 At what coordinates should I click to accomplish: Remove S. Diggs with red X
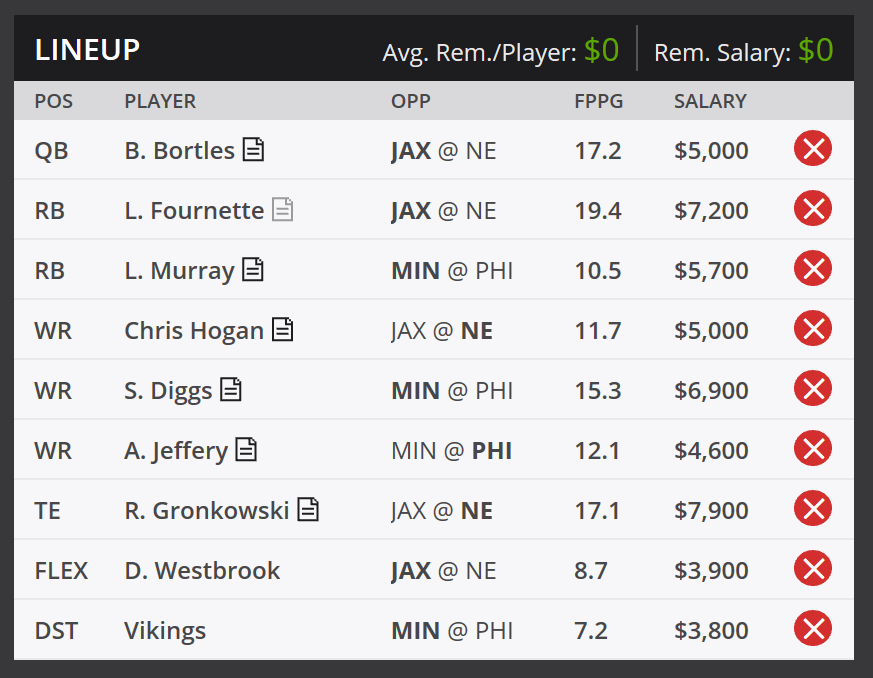pyautogui.click(x=813, y=389)
